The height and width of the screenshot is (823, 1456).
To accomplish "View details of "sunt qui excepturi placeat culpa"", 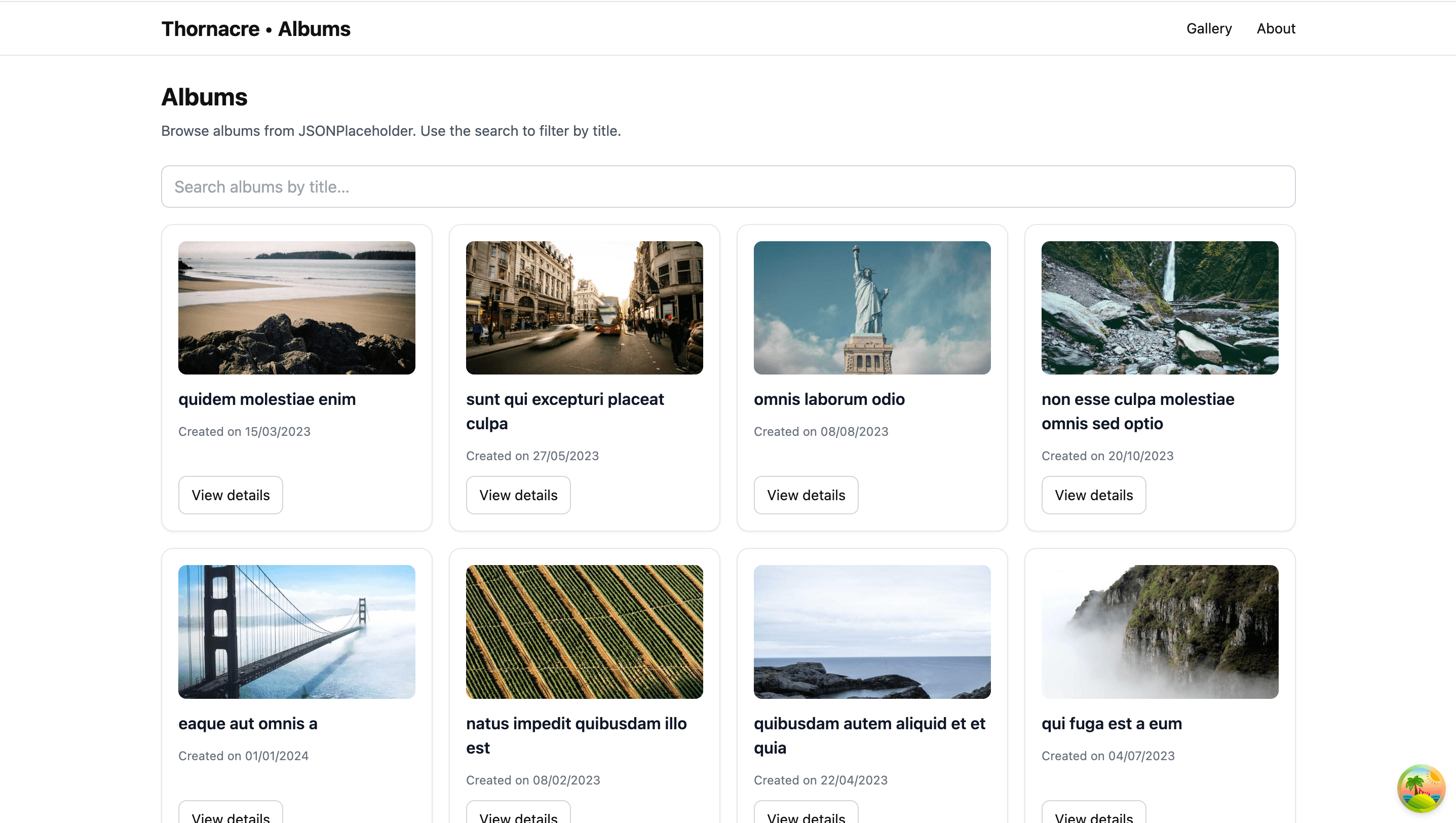I will pyautogui.click(x=518, y=495).
